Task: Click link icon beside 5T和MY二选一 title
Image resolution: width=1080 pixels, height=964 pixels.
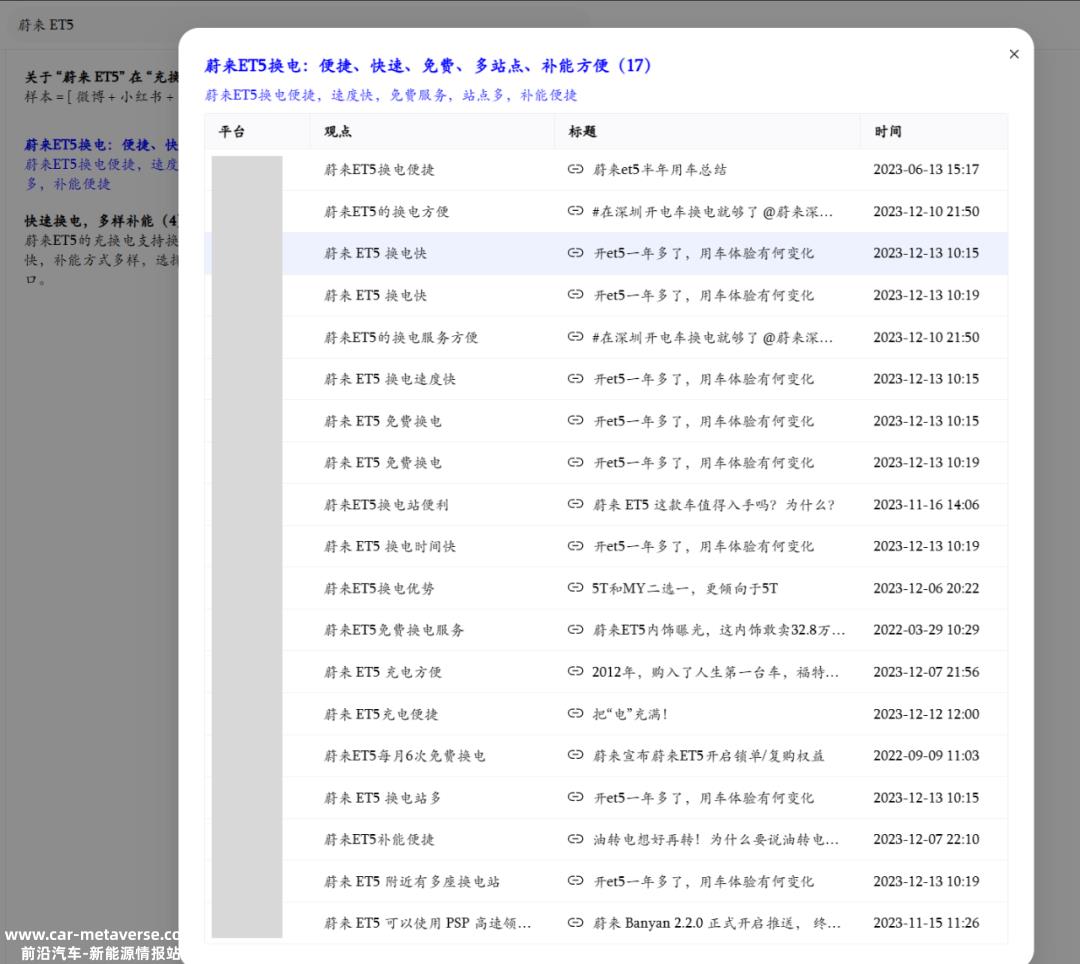Action: point(575,588)
